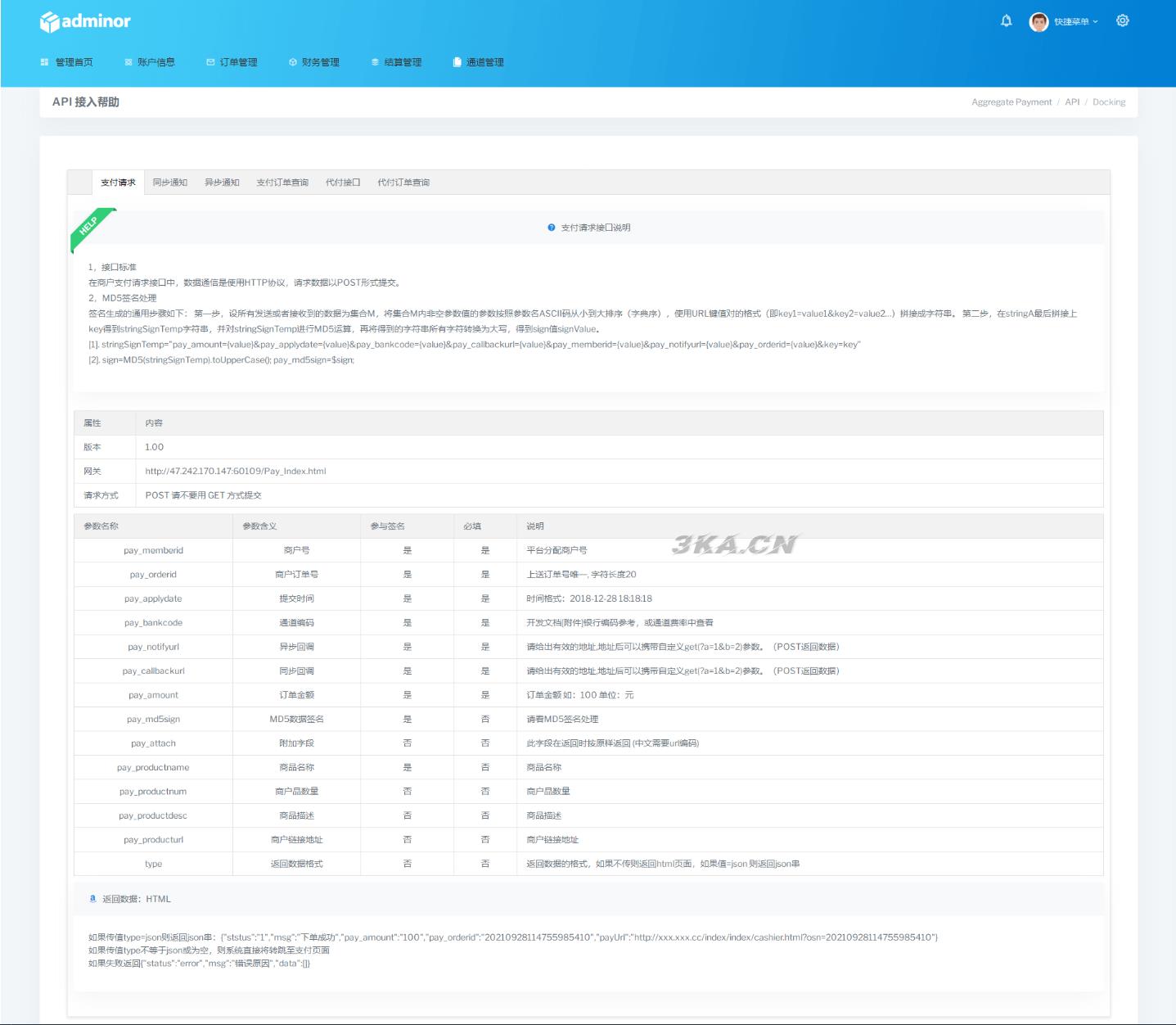Click the adminor logo icon
Screen dimensions: 1176x1025
(50, 22)
